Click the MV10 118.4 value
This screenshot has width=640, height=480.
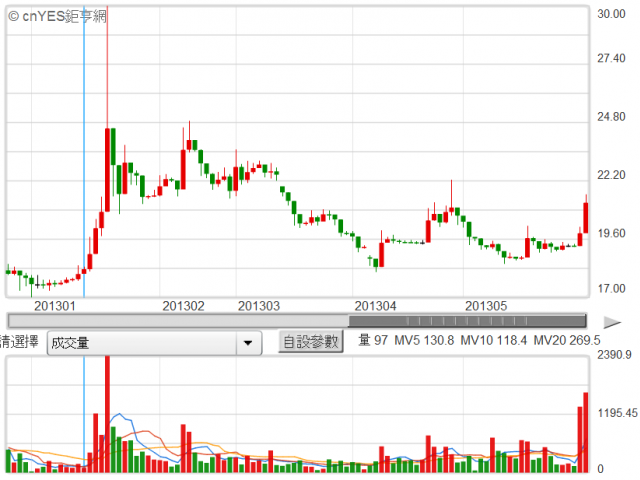(x=493, y=340)
